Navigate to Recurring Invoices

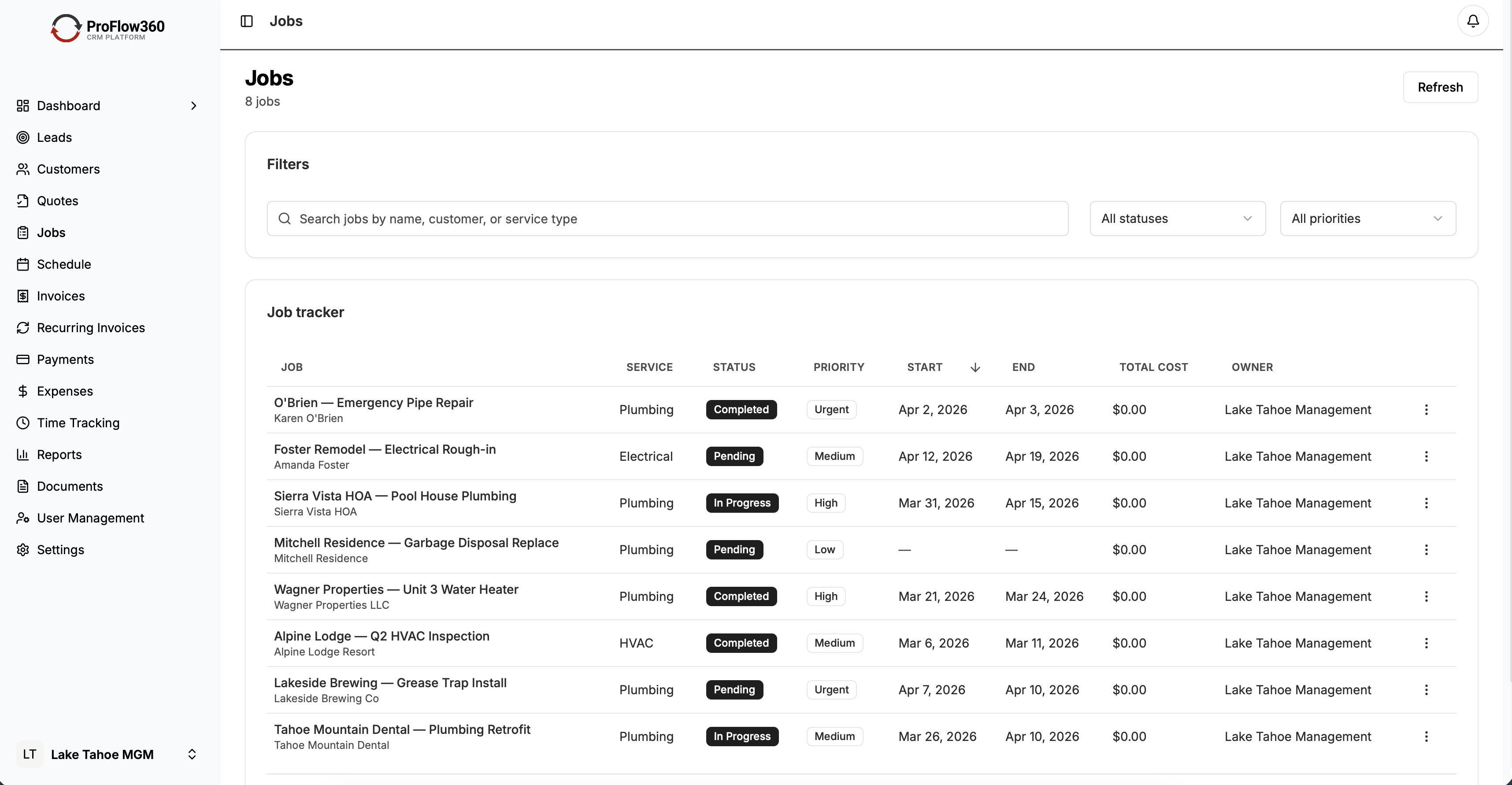[91, 327]
